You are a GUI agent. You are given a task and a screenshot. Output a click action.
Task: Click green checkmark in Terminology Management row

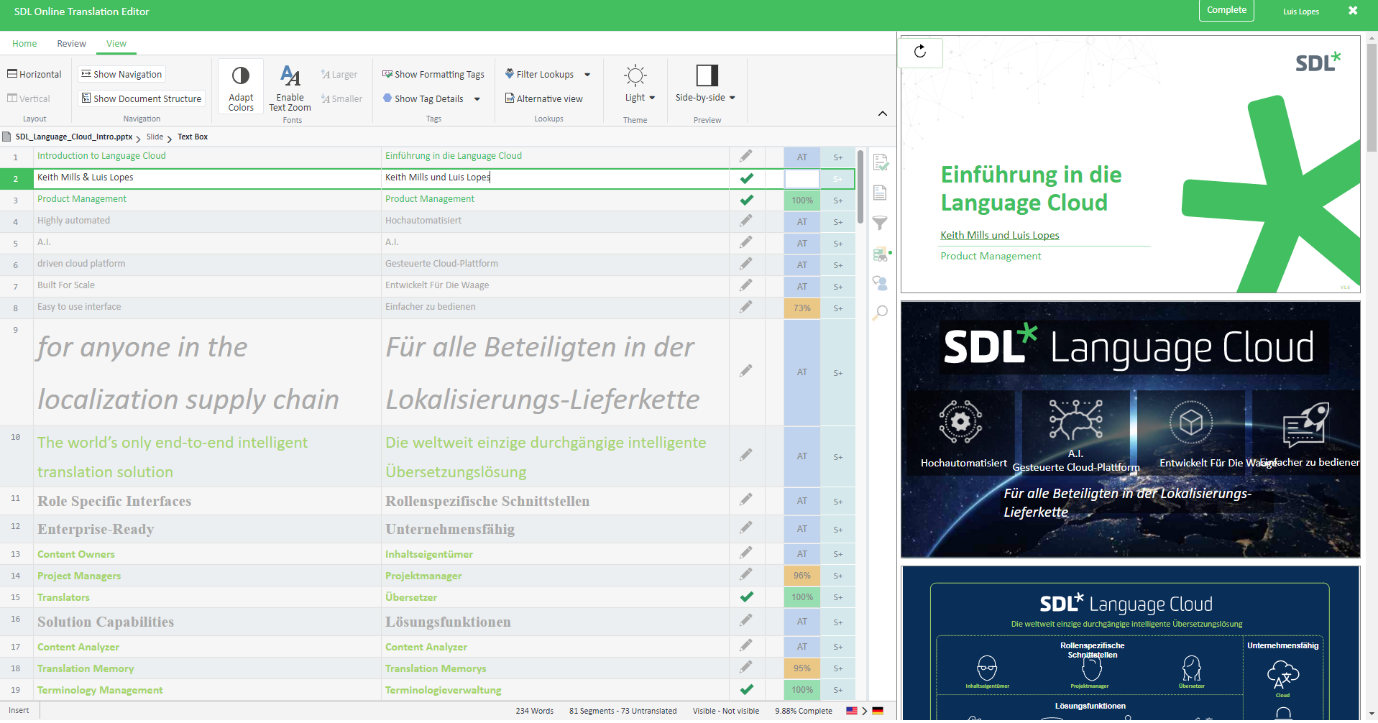click(x=746, y=690)
